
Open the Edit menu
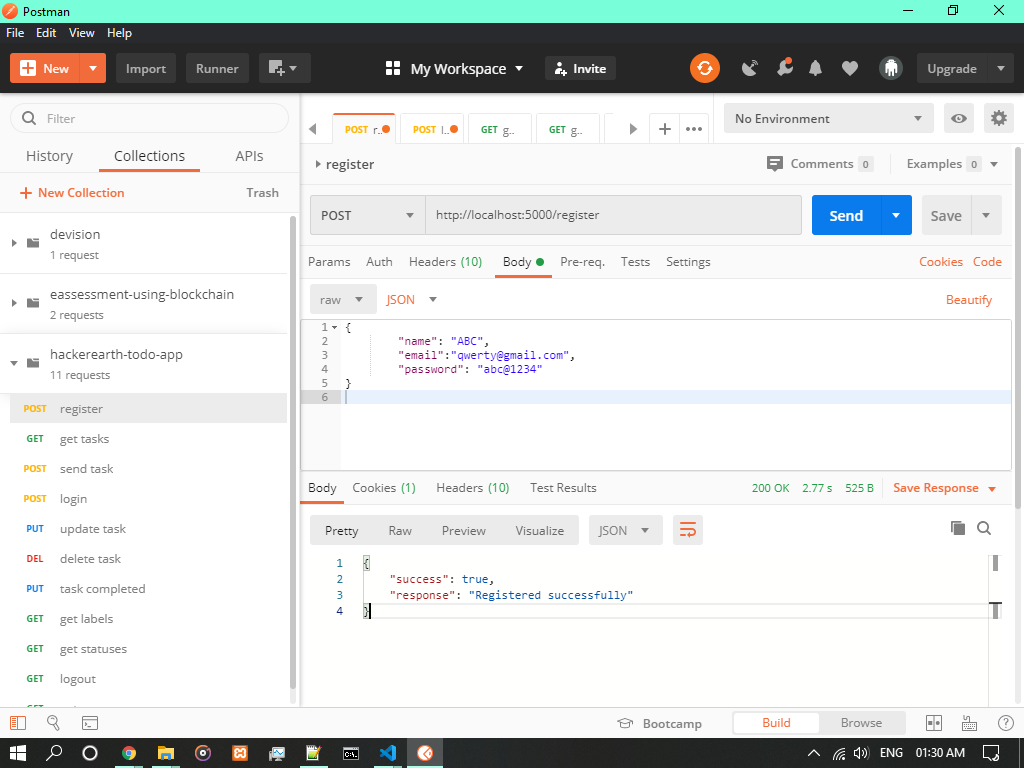(46, 33)
